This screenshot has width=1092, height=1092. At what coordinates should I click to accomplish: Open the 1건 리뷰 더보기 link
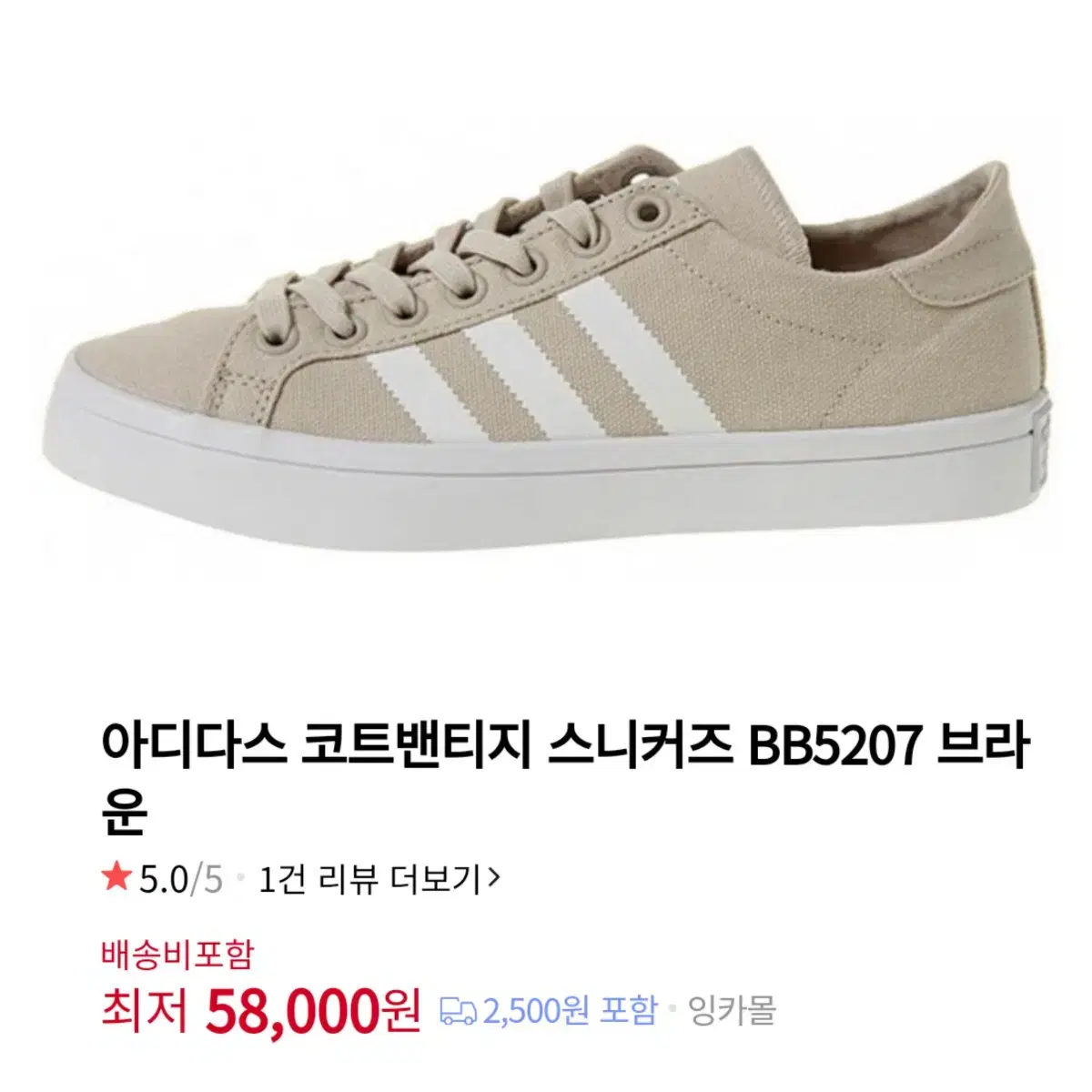[x=379, y=879]
